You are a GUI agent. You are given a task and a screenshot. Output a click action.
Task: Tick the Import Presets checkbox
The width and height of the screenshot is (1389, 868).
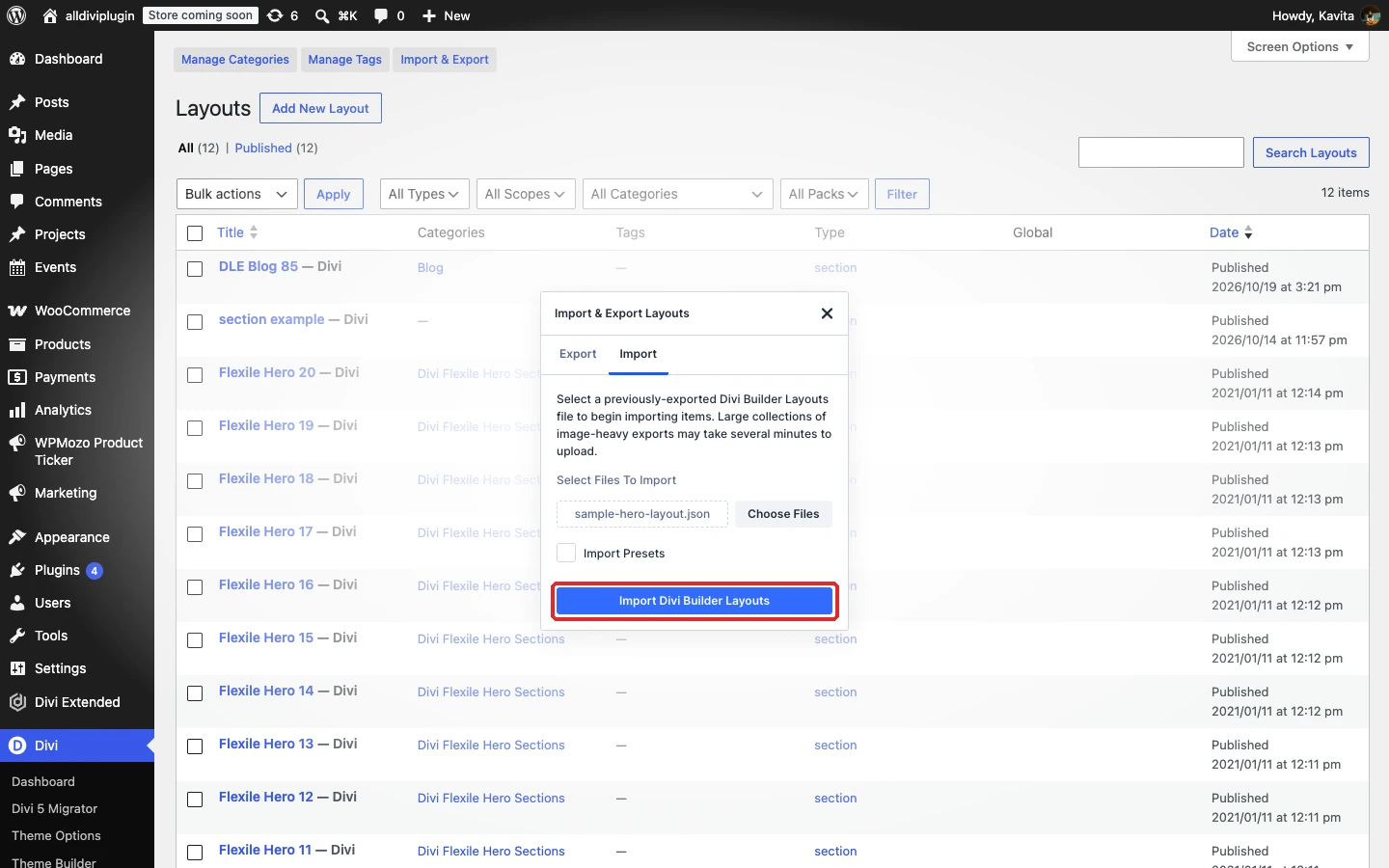click(x=566, y=553)
